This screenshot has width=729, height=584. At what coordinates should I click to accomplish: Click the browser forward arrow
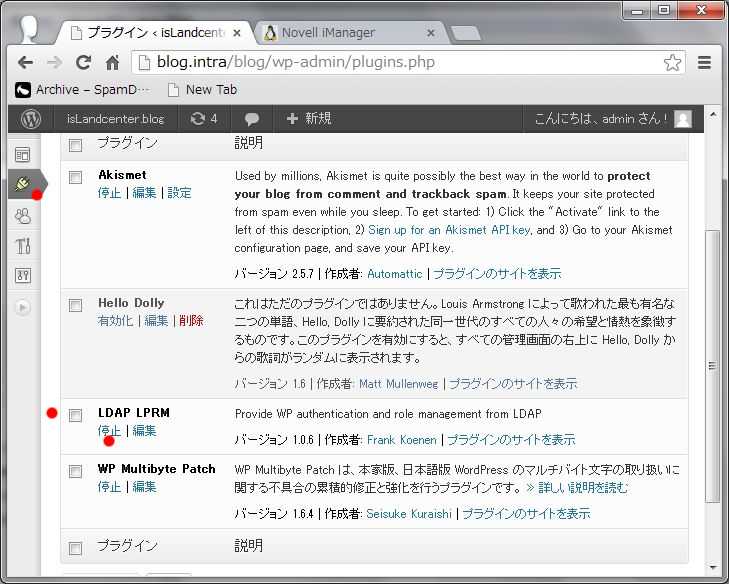(x=54, y=62)
